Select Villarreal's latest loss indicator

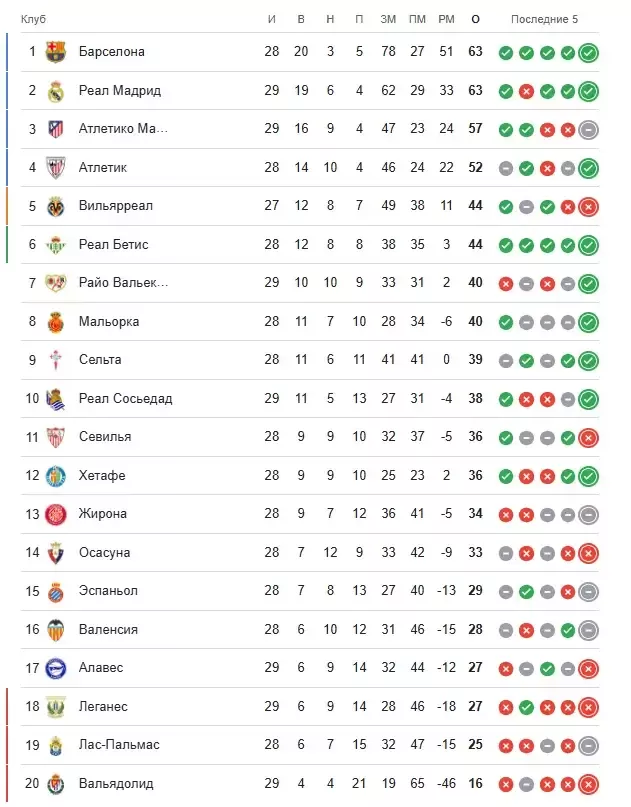(588, 207)
